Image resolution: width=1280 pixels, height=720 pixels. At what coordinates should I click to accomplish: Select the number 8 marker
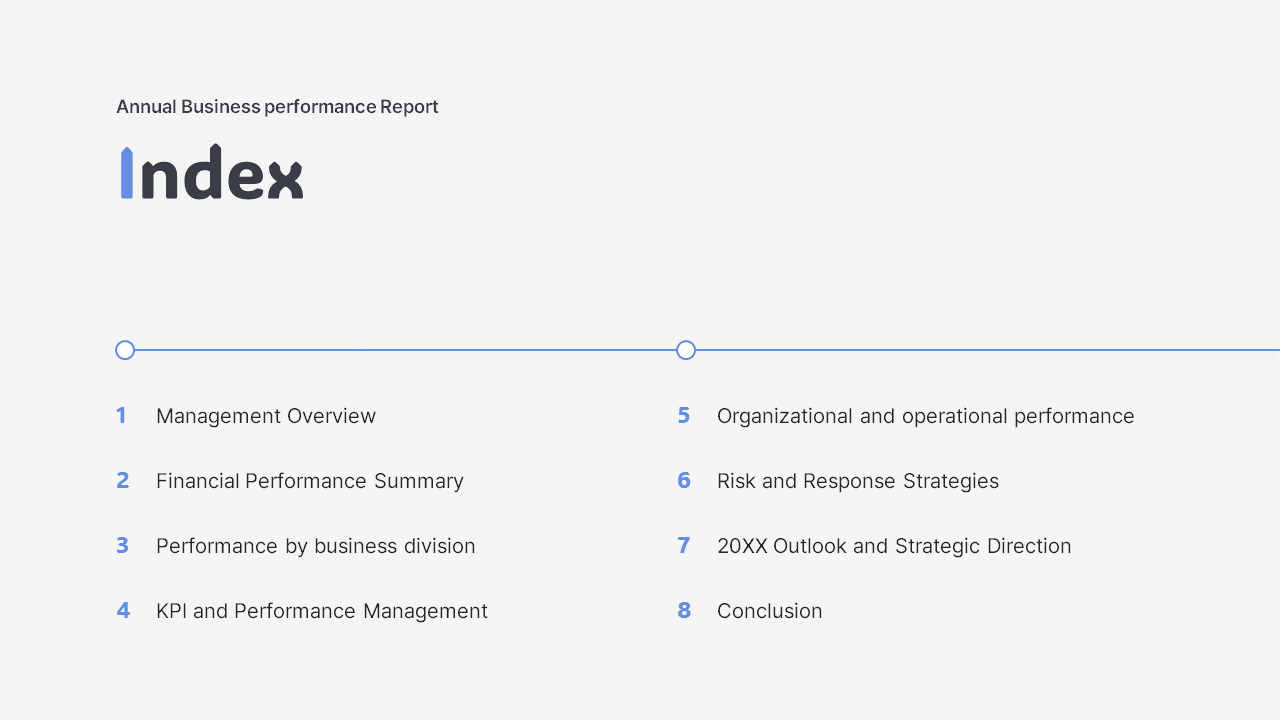pos(684,611)
